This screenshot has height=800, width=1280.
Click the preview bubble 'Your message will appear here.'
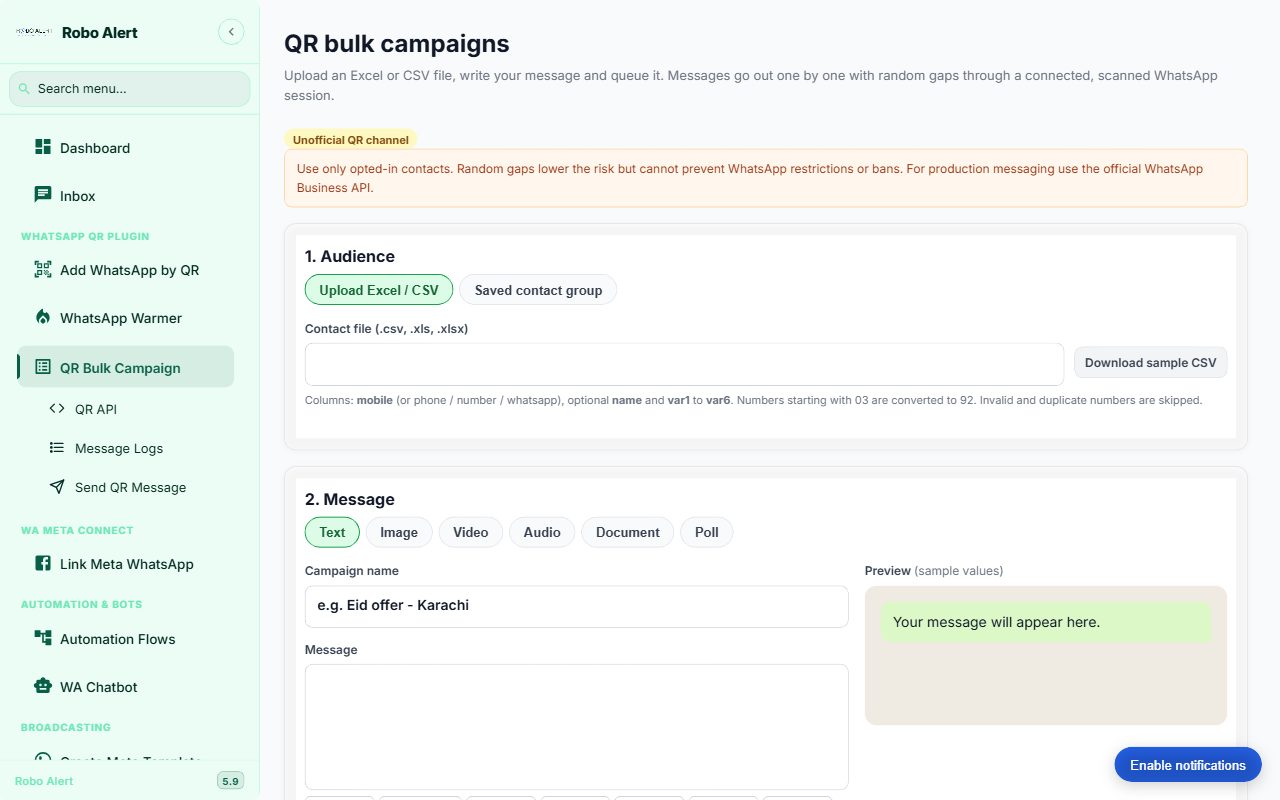point(1046,622)
